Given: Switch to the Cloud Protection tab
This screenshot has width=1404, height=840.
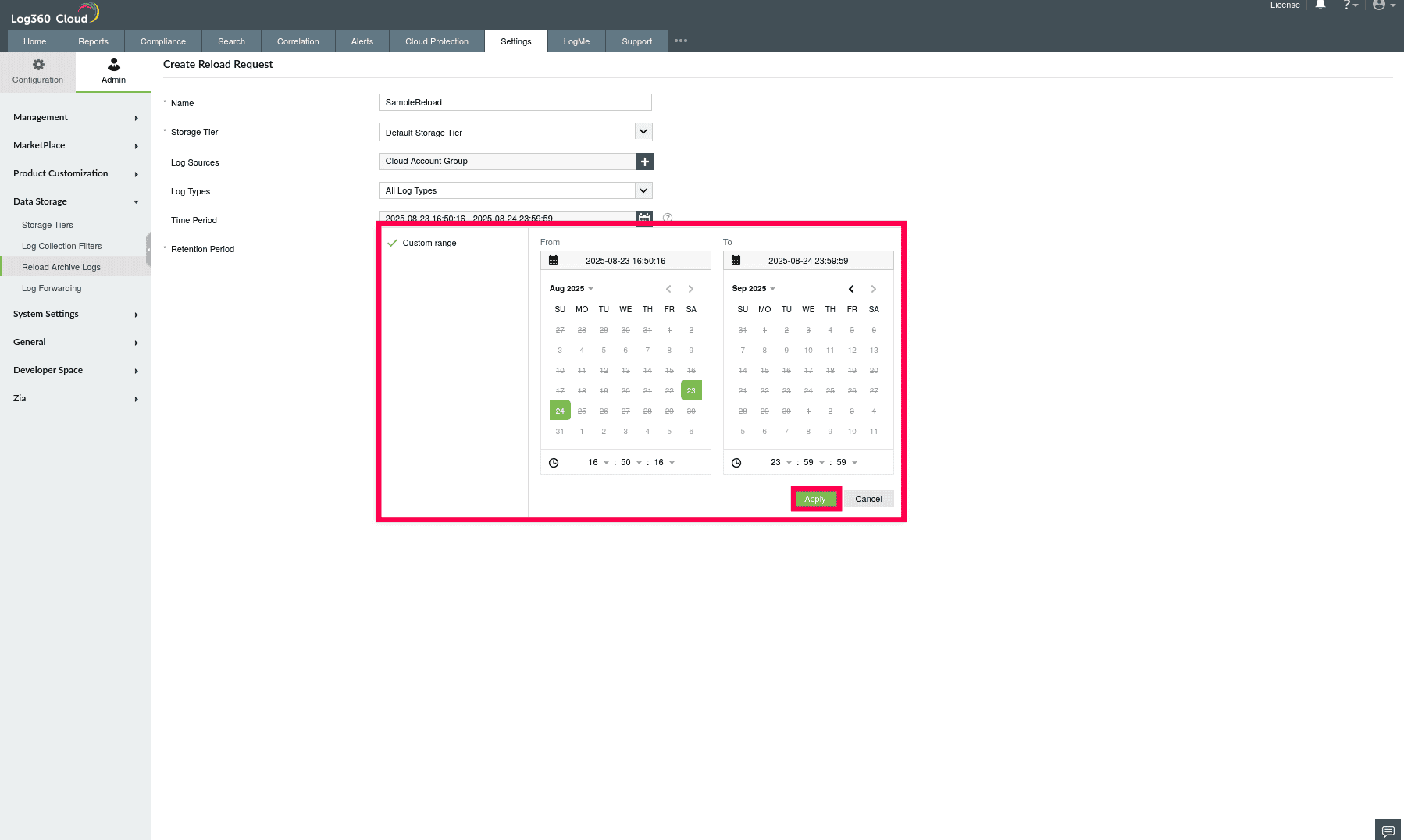Looking at the screenshot, I should coord(437,41).
